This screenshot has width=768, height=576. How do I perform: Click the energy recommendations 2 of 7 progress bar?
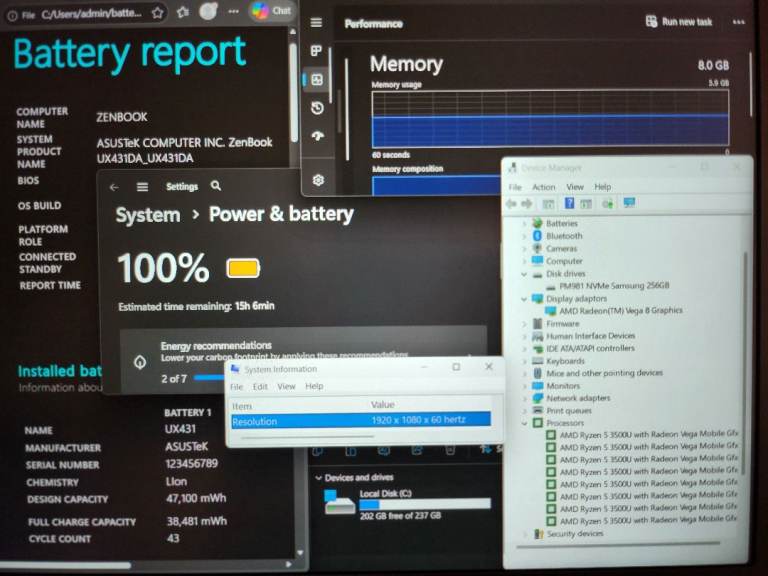[x=209, y=378]
